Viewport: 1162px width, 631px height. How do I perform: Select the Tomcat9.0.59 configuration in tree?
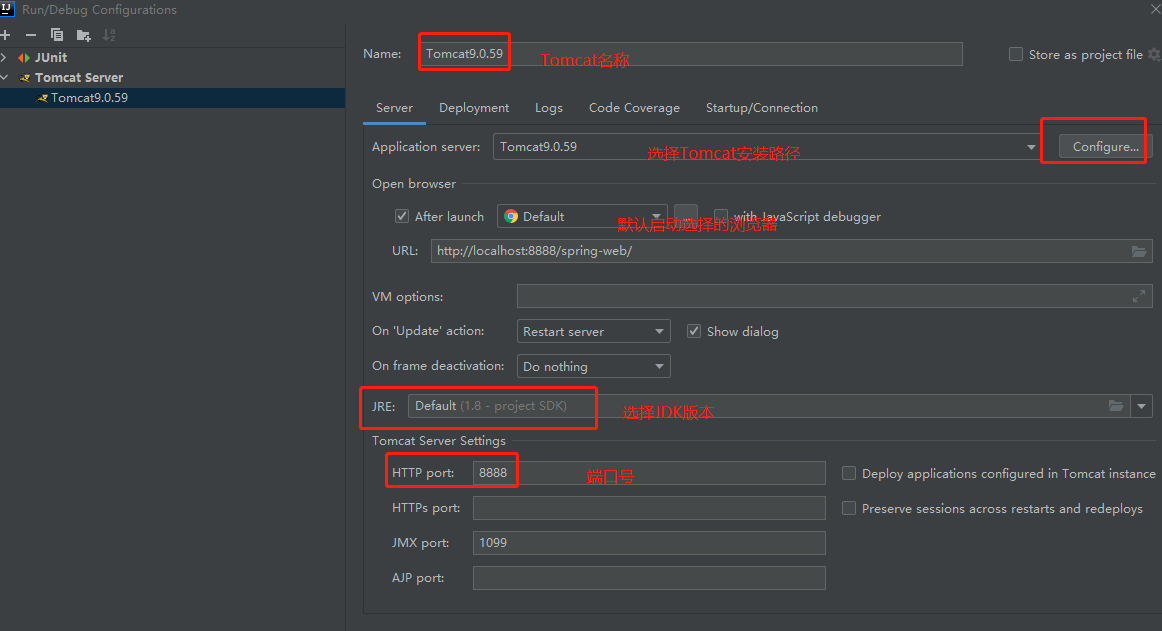(x=172, y=98)
